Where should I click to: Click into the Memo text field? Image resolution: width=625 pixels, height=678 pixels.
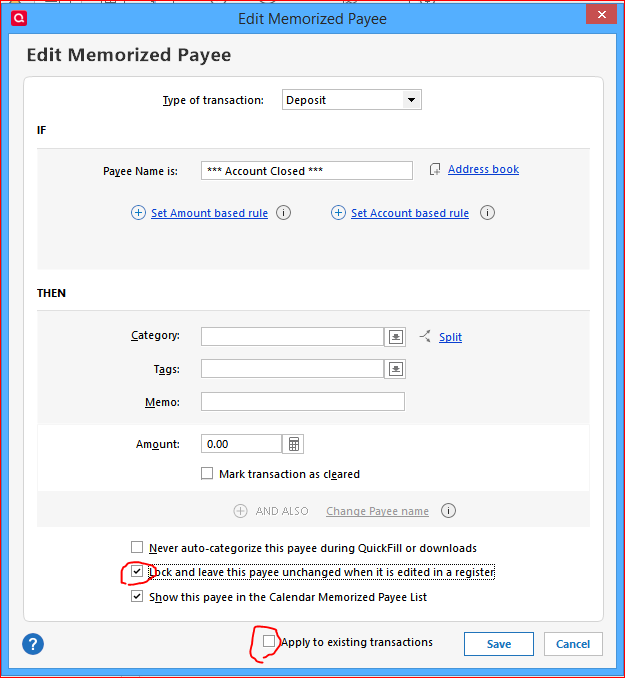pyautogui.click(x=303, y=402)
